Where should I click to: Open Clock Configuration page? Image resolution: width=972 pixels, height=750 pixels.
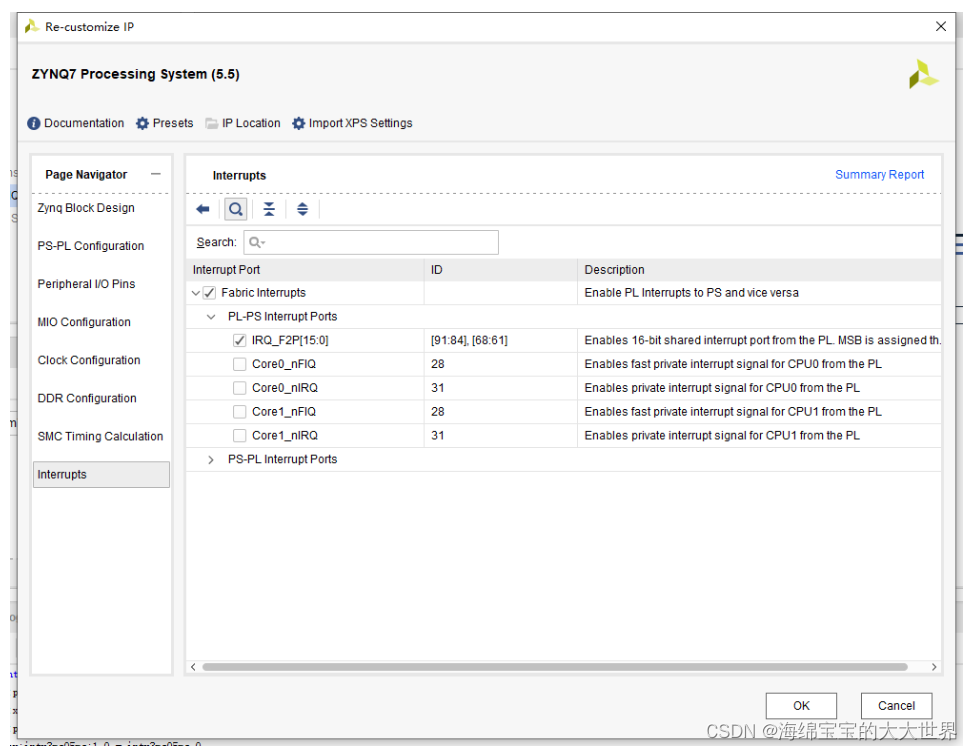coord(89,360)
